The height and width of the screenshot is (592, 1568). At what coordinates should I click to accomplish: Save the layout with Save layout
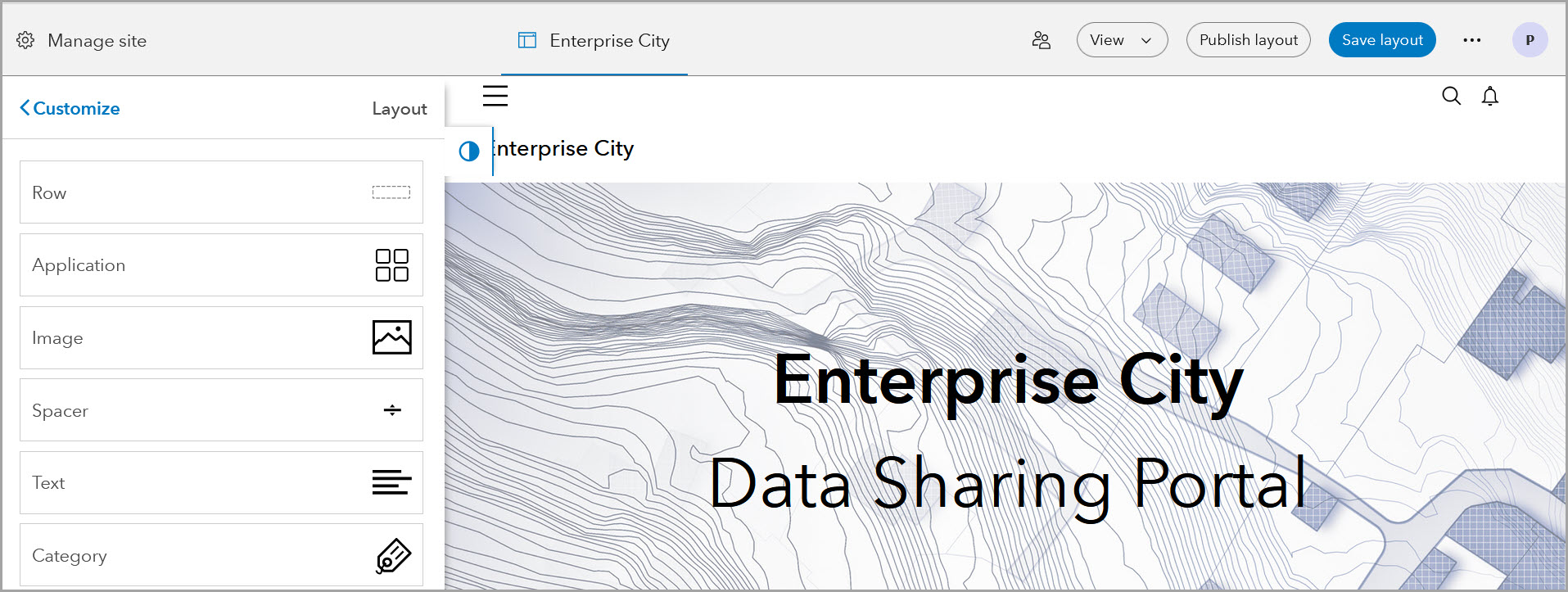point(1382,40)
